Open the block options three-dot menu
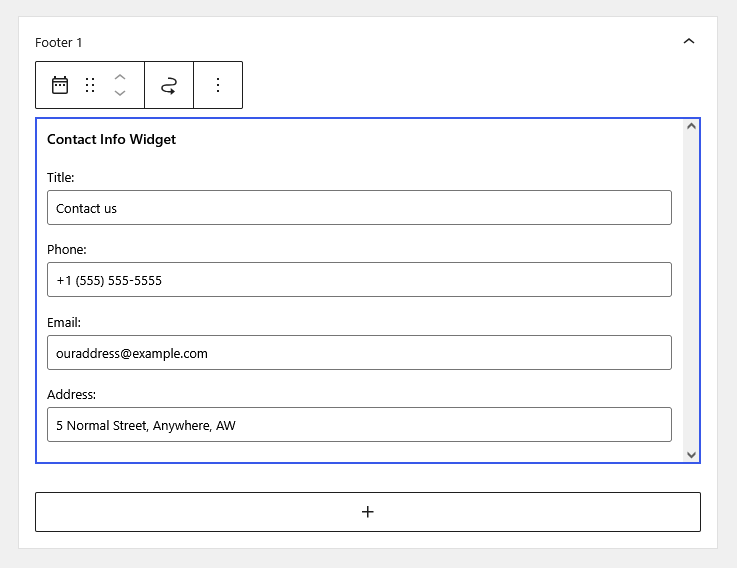The image size is (737, 568). [218, 85]
